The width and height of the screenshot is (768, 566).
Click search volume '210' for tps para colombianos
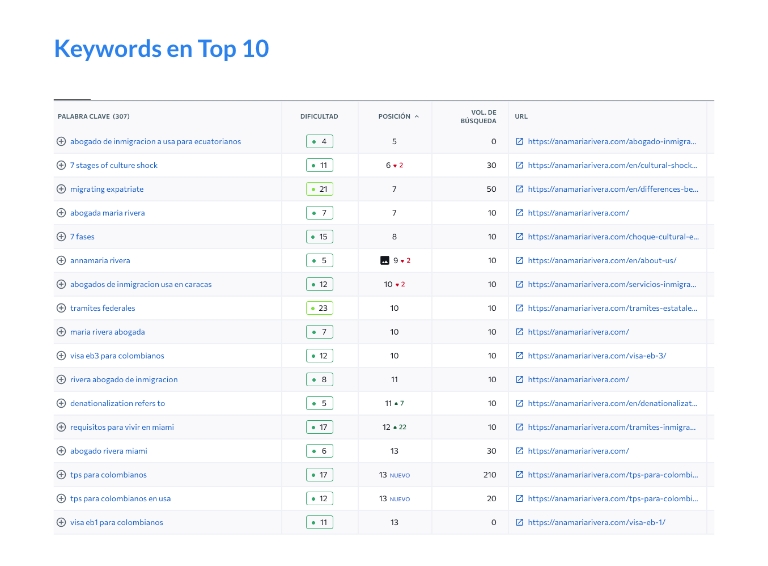pyautogui.click(x=490, y=475)
